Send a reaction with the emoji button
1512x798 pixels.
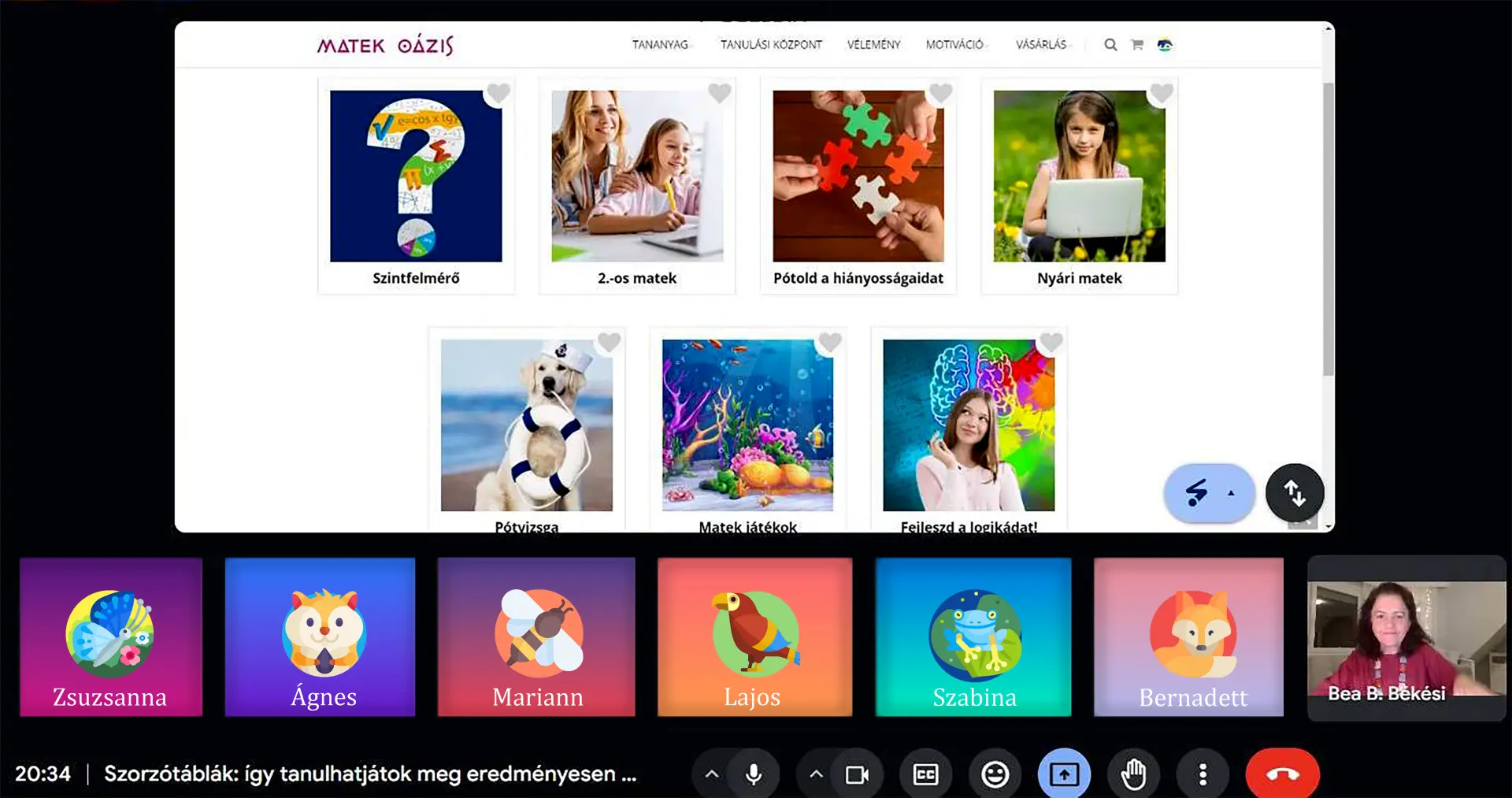[995, 775]
